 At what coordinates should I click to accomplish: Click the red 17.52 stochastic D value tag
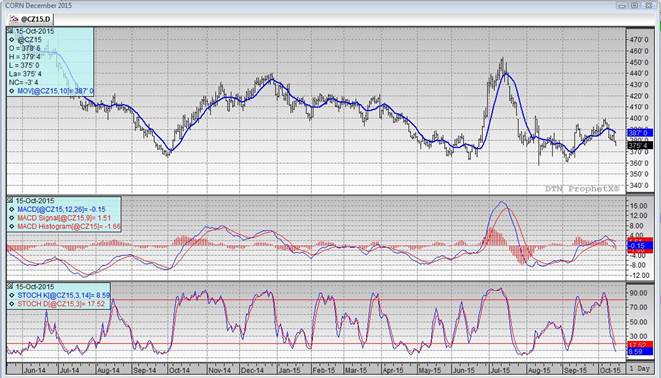[x=640, y=345]
